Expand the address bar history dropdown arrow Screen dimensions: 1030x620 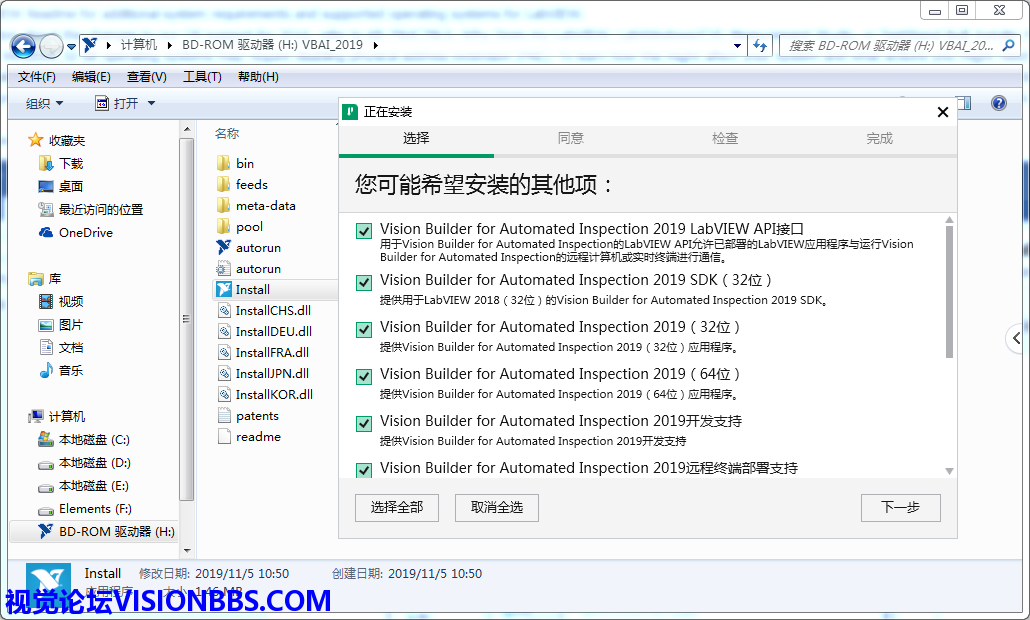737,46
